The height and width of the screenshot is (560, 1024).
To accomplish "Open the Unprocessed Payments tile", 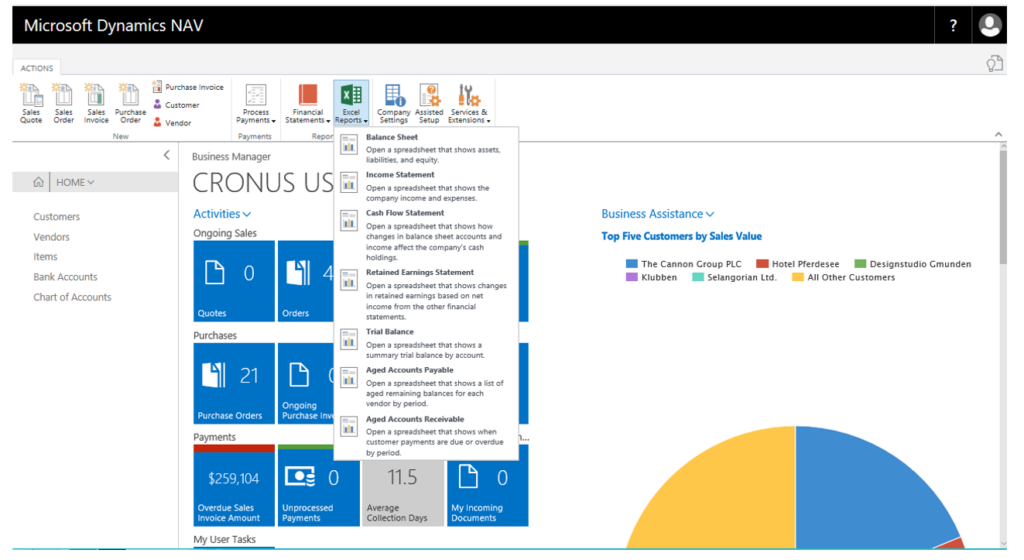I will [x=319, y=486].
